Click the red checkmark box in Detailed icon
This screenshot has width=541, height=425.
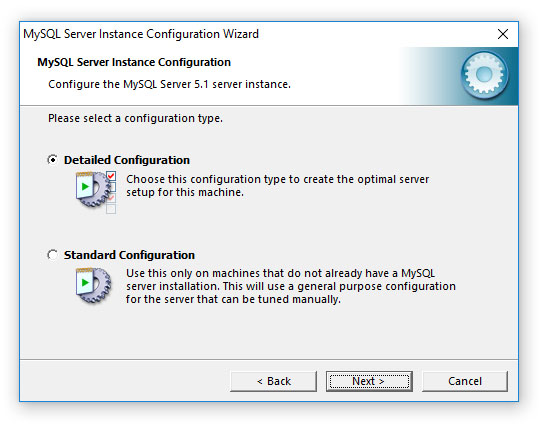point(111,176)
